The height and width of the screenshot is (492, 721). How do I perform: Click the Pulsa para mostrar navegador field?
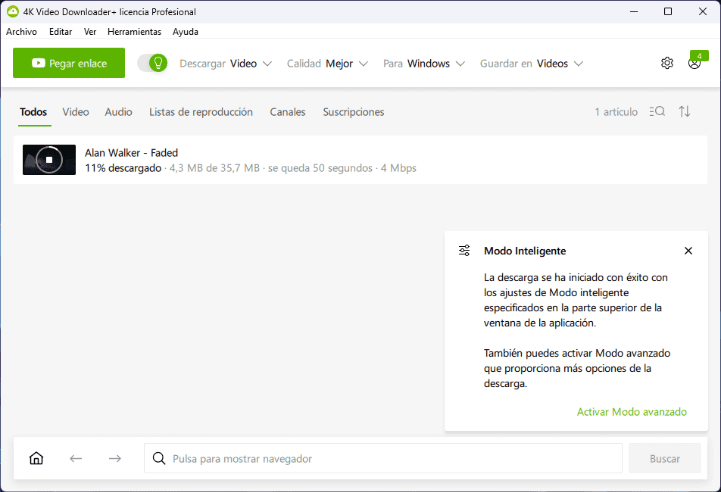tap(383, 458)
